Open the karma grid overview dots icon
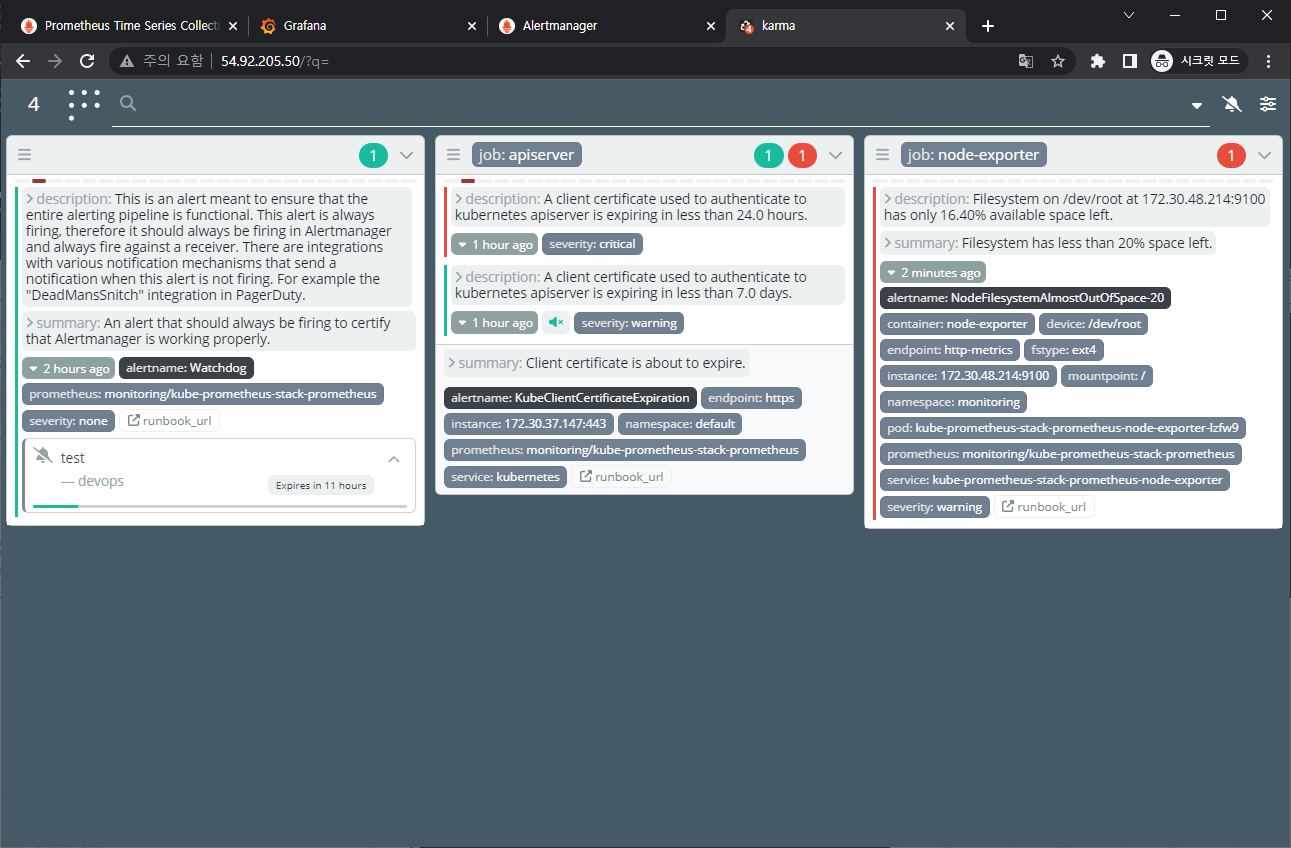This screenshot has height=848, width=1291. point(85,104)
